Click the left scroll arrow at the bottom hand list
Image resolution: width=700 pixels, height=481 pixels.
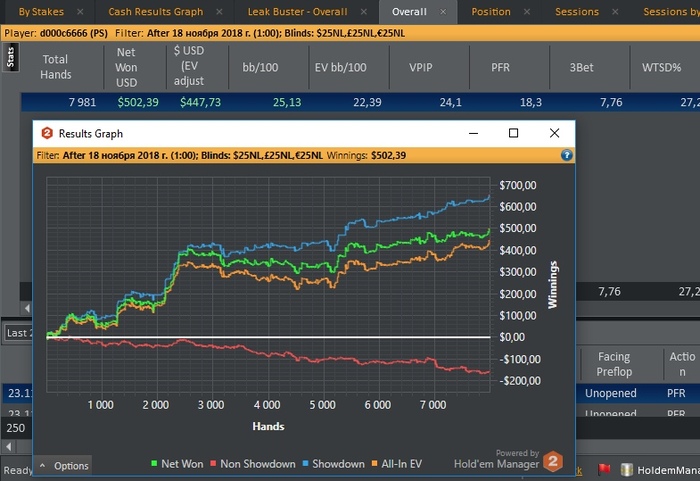coord(8,446)
